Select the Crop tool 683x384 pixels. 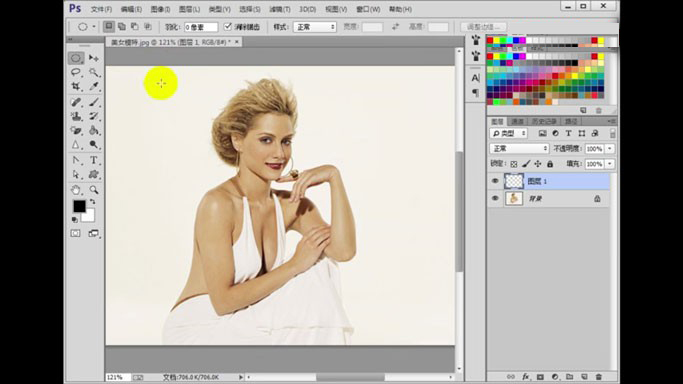76,86
